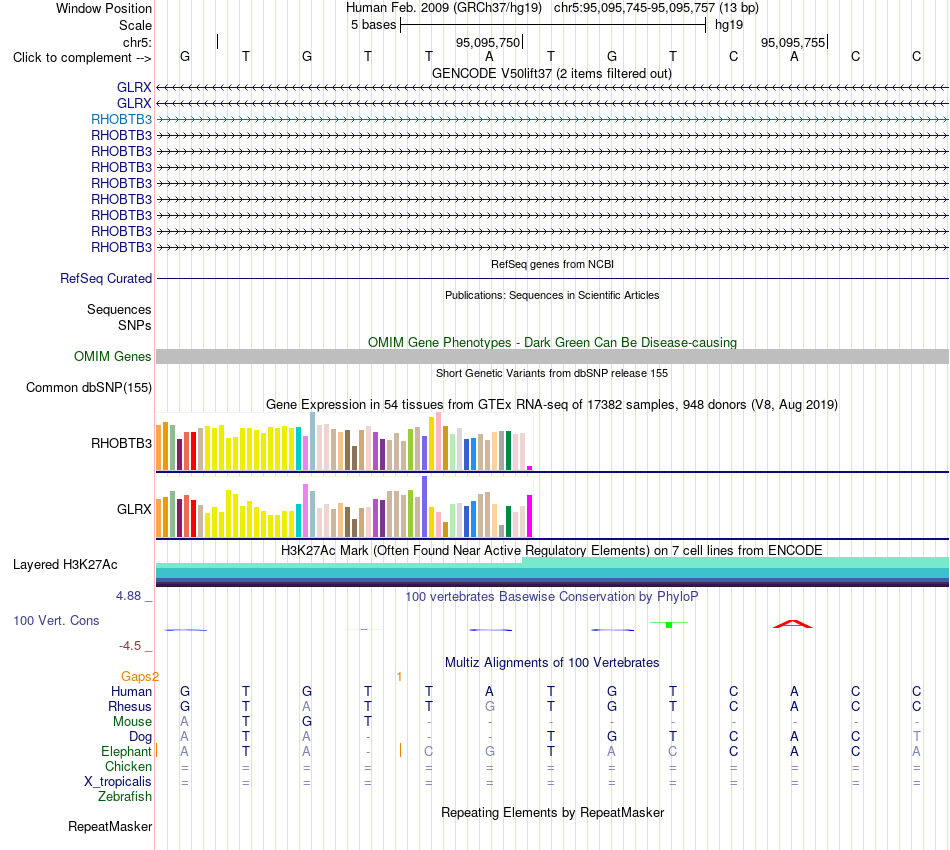Click 'Publications: Sequences in Scientific Articles' title
Viewport: 950px width, 850px height.
pos(552,295)
